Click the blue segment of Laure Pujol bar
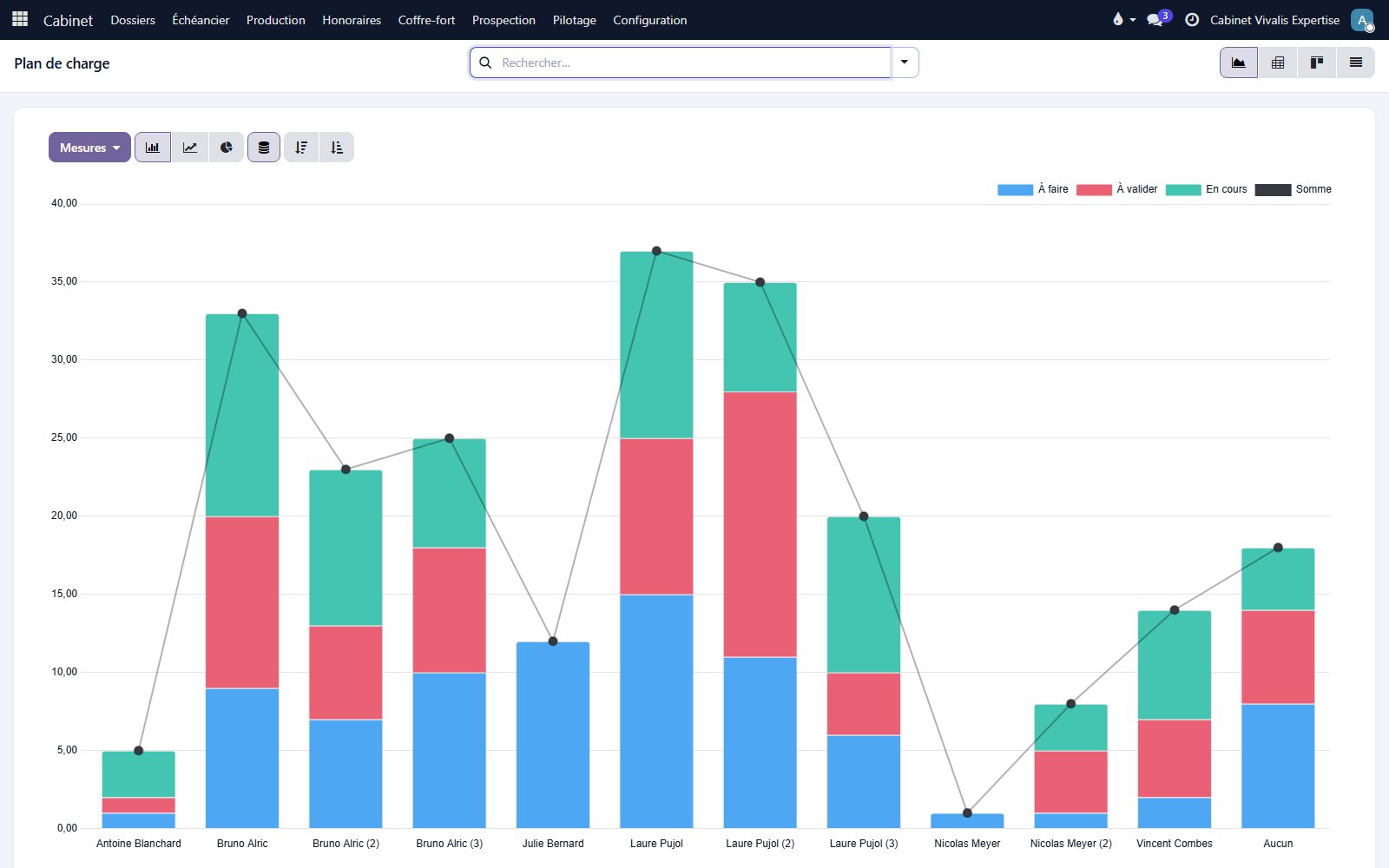The height and width of the screenshot is (868, 1389). tap(656, 712)
